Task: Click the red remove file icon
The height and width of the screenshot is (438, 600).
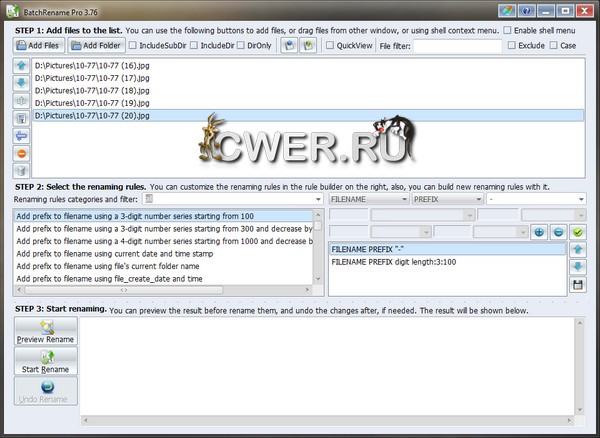Action: [22, 153]
